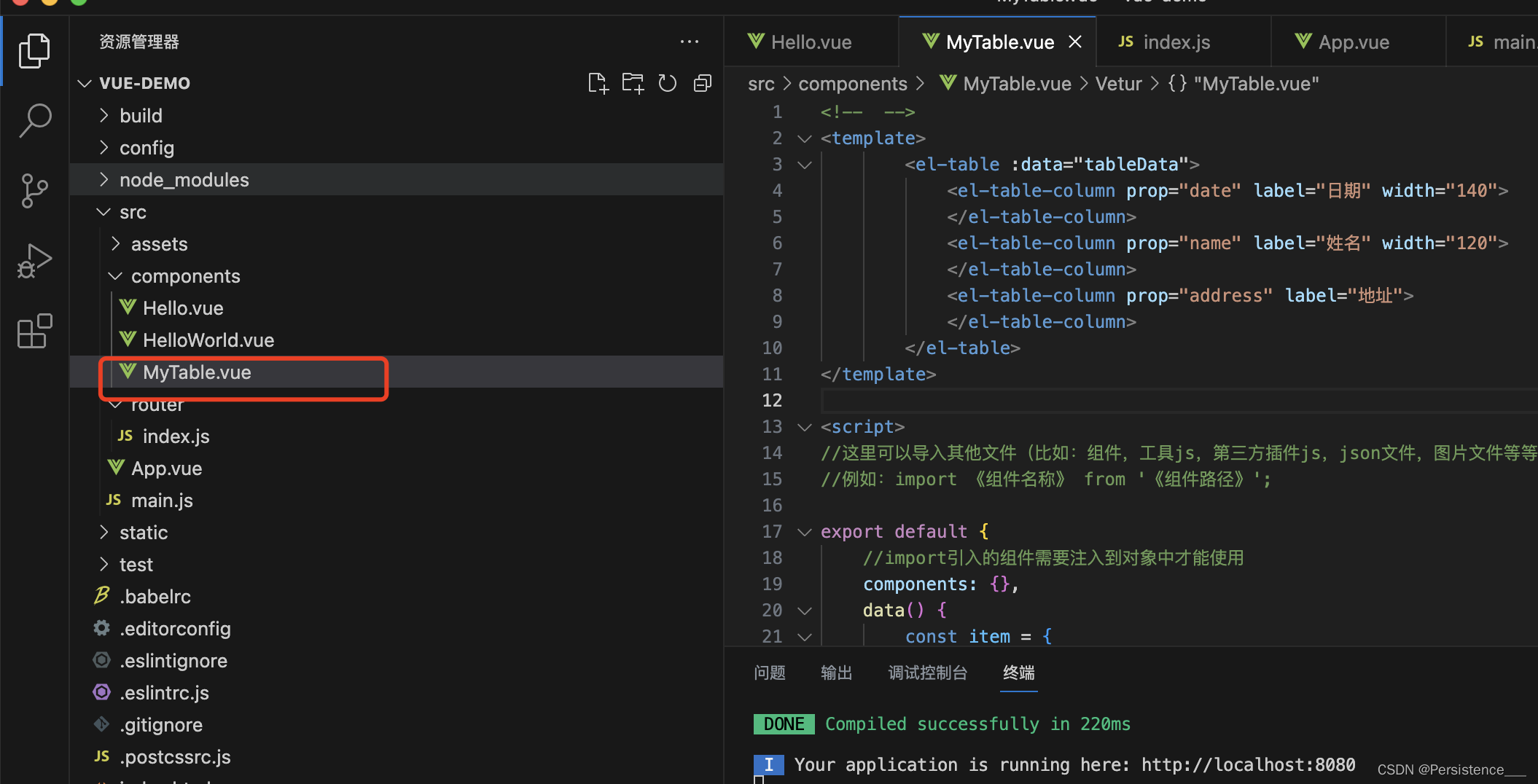Image resolution: width=1538 pixels, height=784 pixels.
Task: Open main.js in the file tree
Action: coord(397,500)
